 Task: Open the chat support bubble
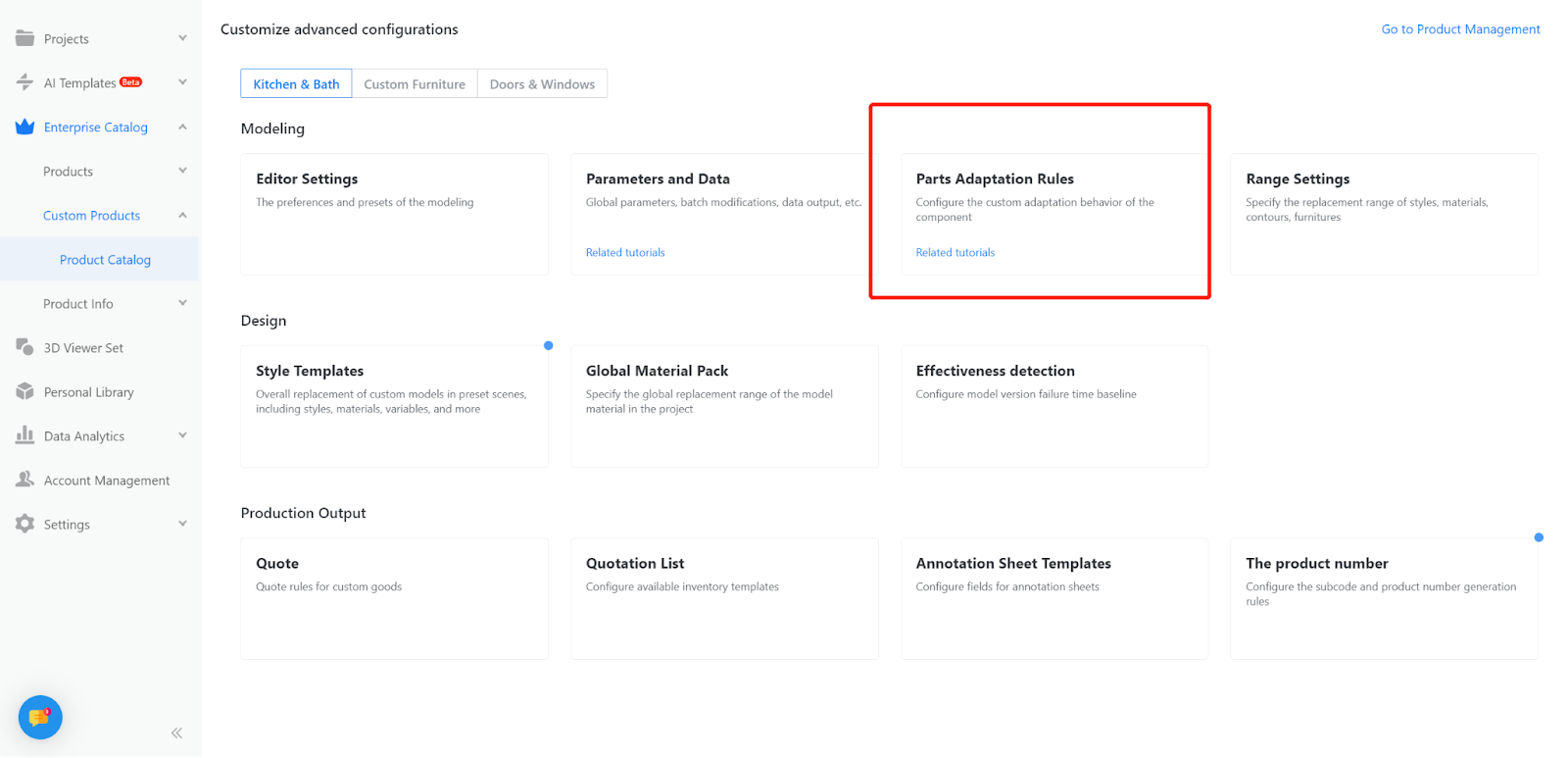[x=40, y=718]
